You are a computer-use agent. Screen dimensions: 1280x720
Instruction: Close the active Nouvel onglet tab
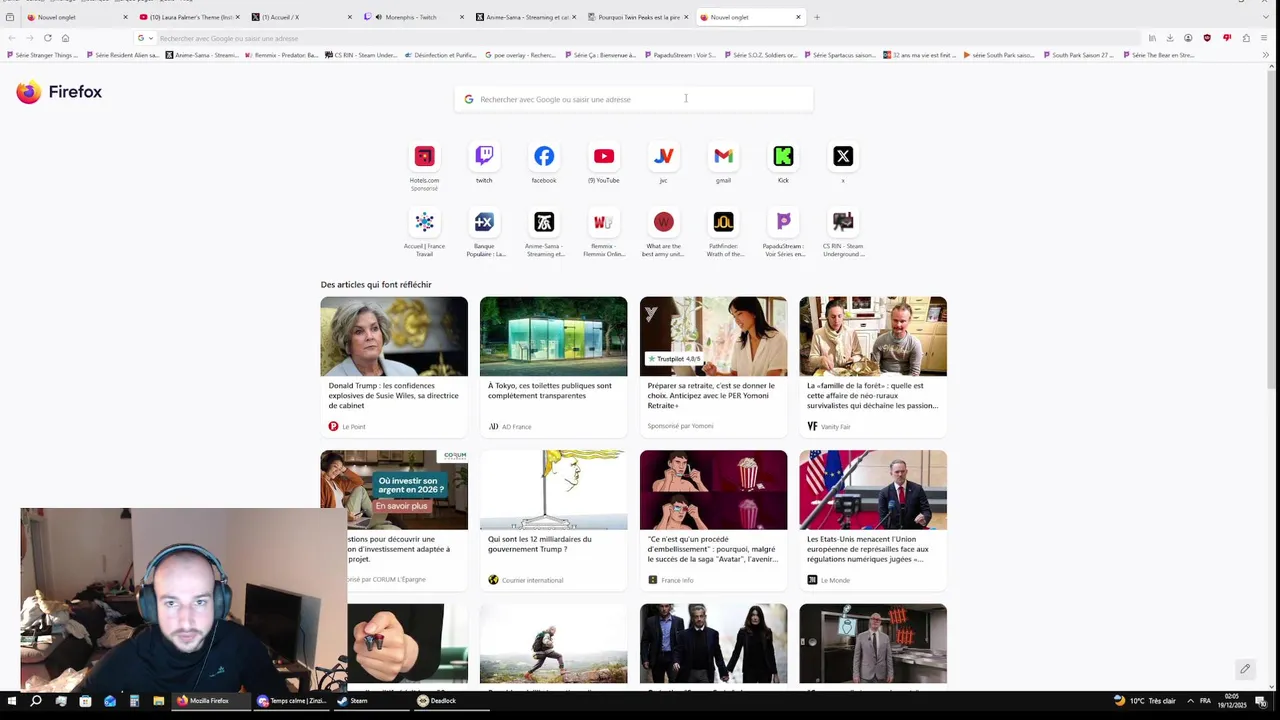pos(798,17)
